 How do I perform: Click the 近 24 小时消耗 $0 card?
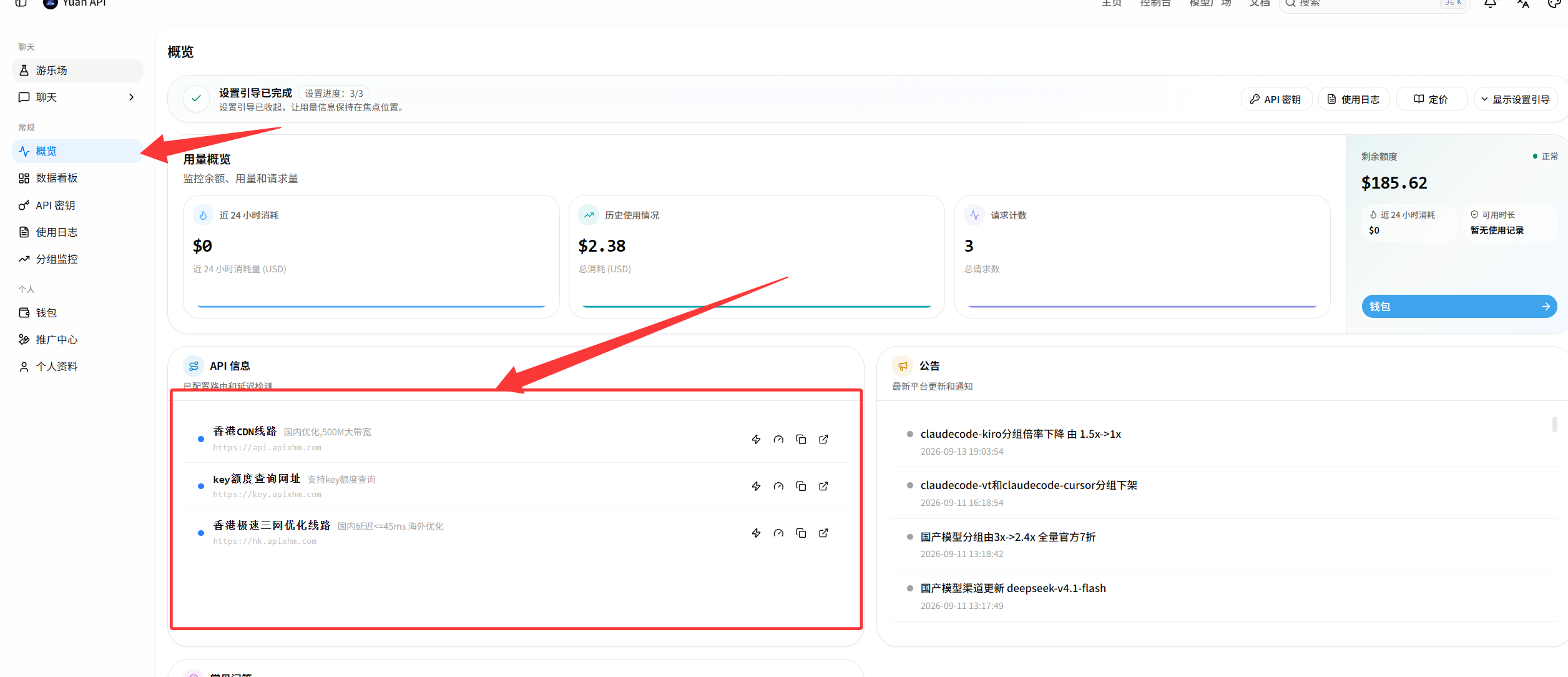point(371,257)
